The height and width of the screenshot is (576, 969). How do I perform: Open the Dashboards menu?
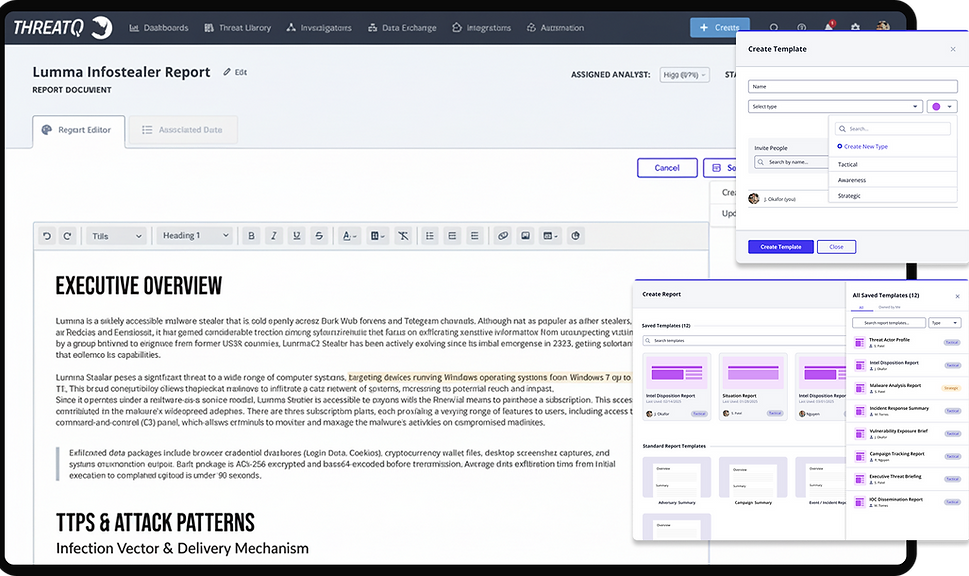click(x=159, y=28)
